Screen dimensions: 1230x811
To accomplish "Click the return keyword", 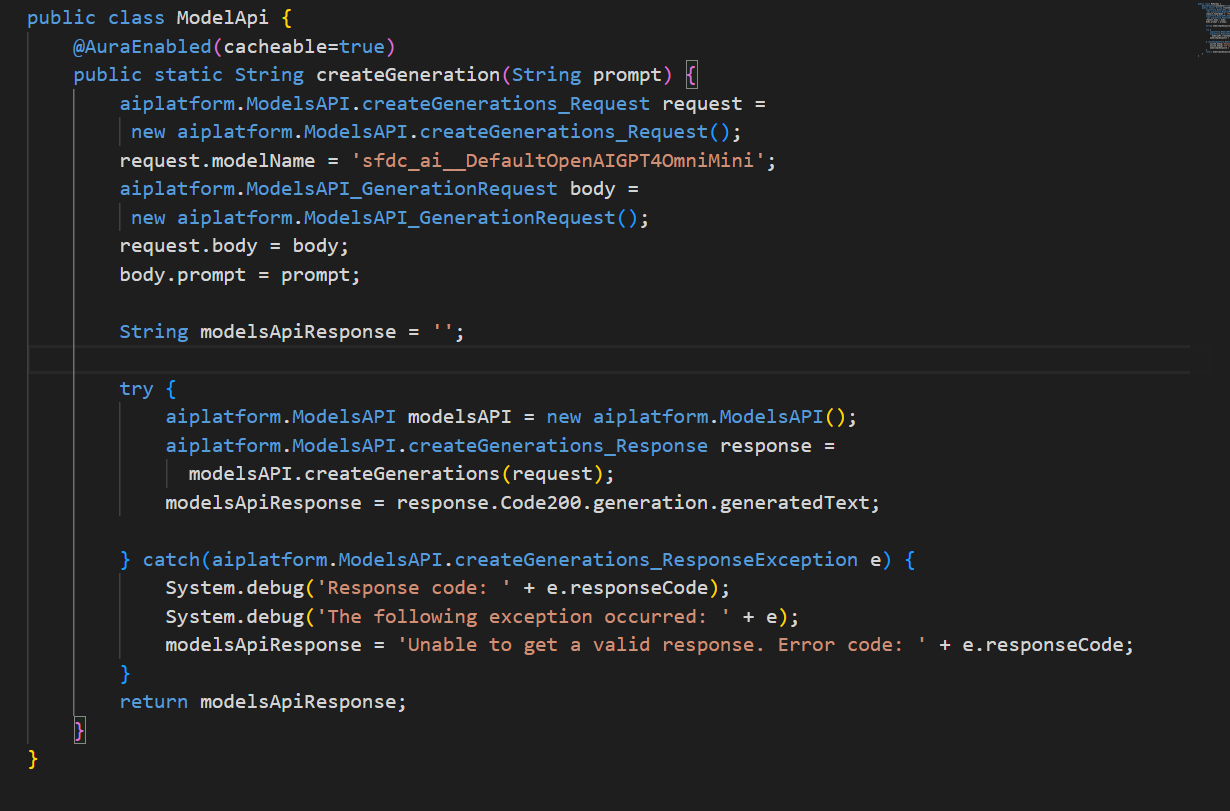I will coord(153,702).
